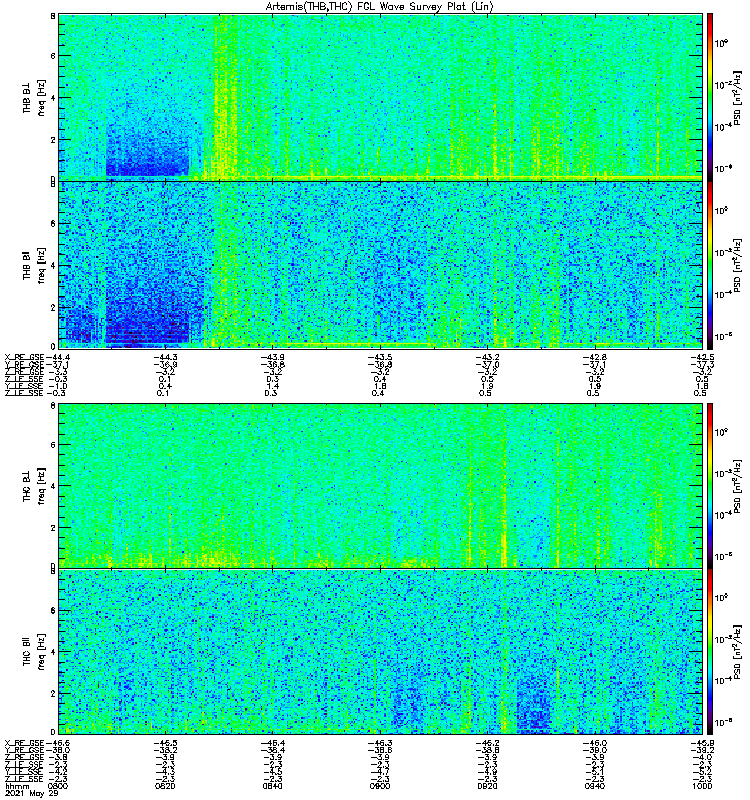Image resolution: width=750 pixels, height=800 pixels.
Task: Click the '-46.6' X_RE_GSE value for THC
Action: click(58, 743)
